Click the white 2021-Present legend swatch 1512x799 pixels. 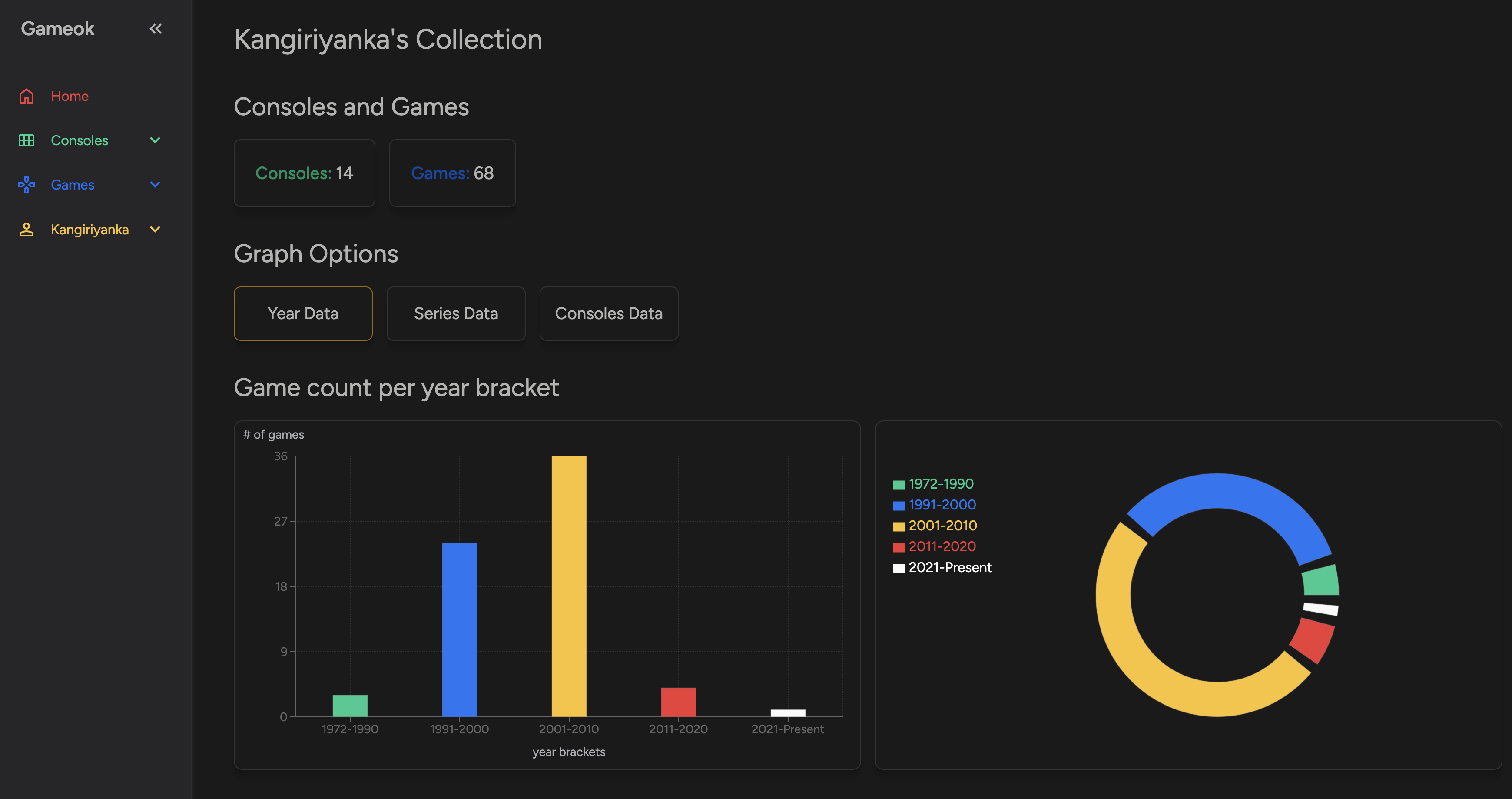pyautogui.click(x=899, y=568)
